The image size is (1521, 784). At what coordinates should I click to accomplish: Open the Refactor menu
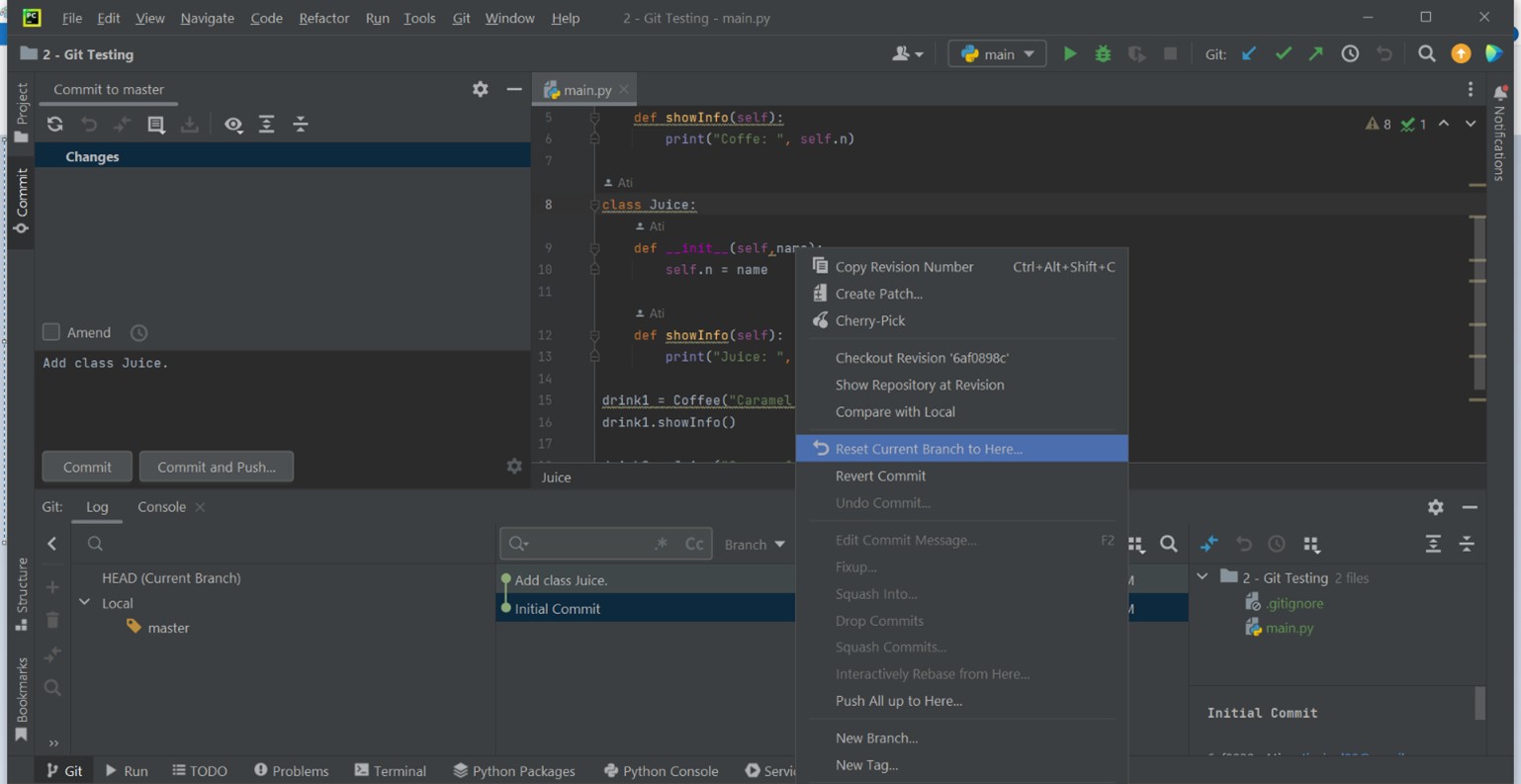pyautogui.click(x=323, y=18)
